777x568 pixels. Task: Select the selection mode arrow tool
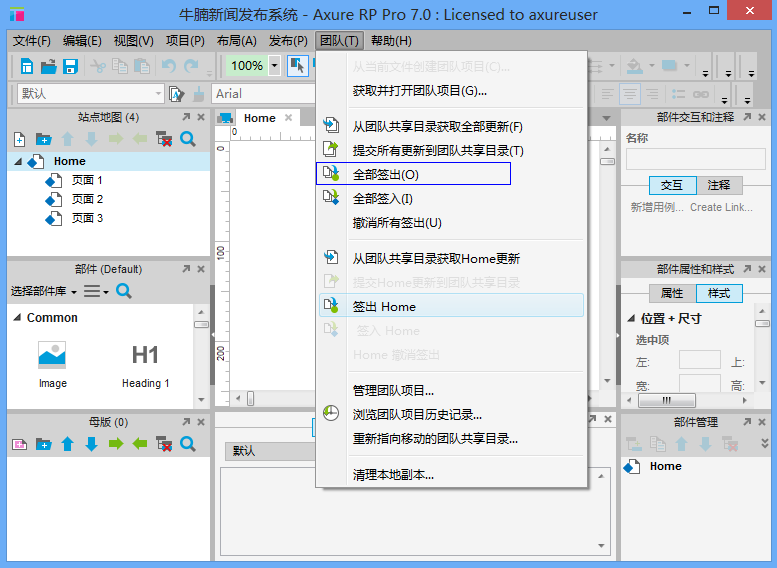(x=297, y=66)
